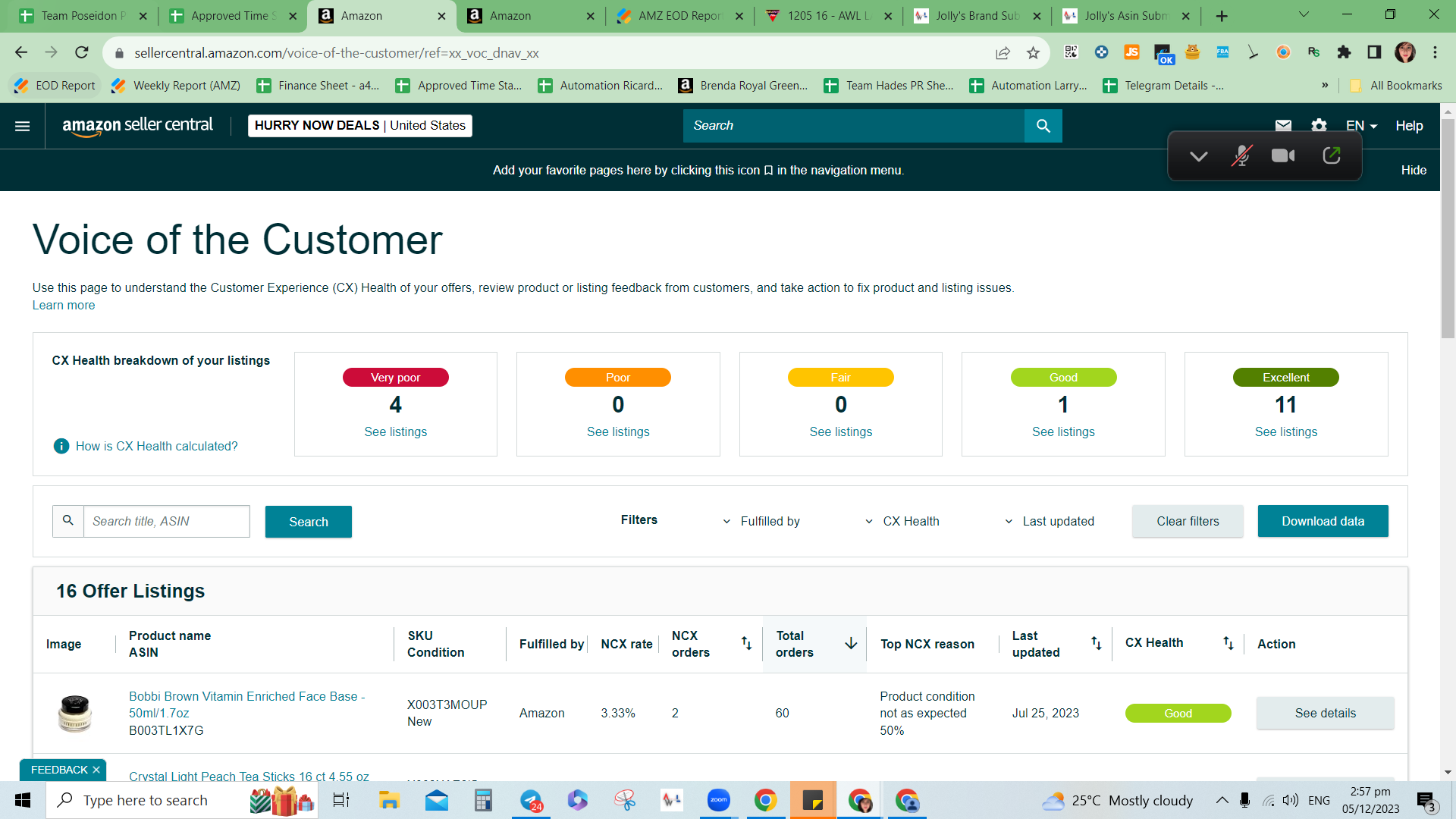Open the side panel icon in Chrome
Viewport: 1456px width, 819px height.
click(x=1374, y=52)
